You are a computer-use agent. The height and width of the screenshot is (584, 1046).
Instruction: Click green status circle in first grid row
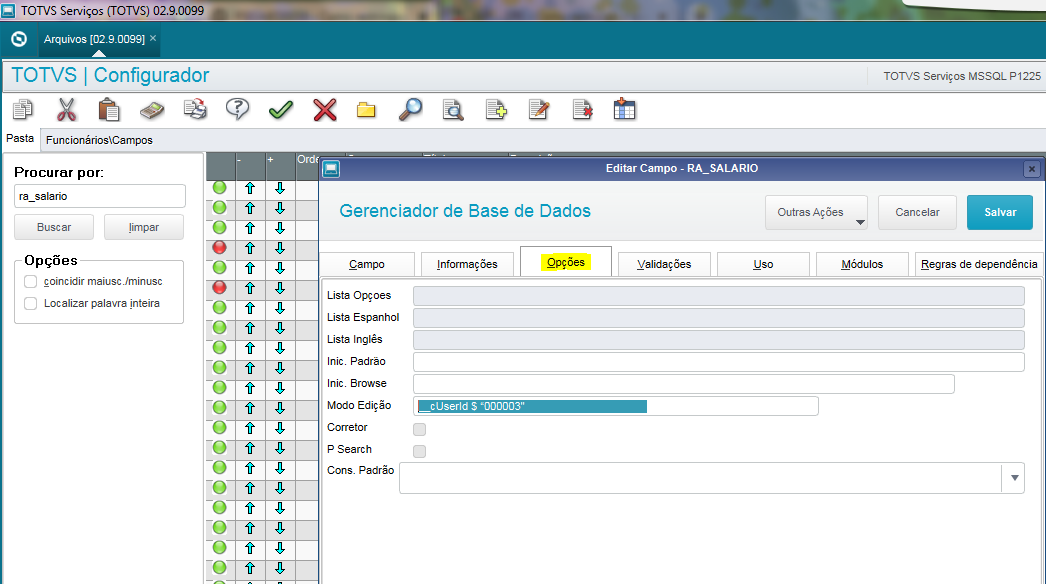pyautogui.click(x=219, y=188)
